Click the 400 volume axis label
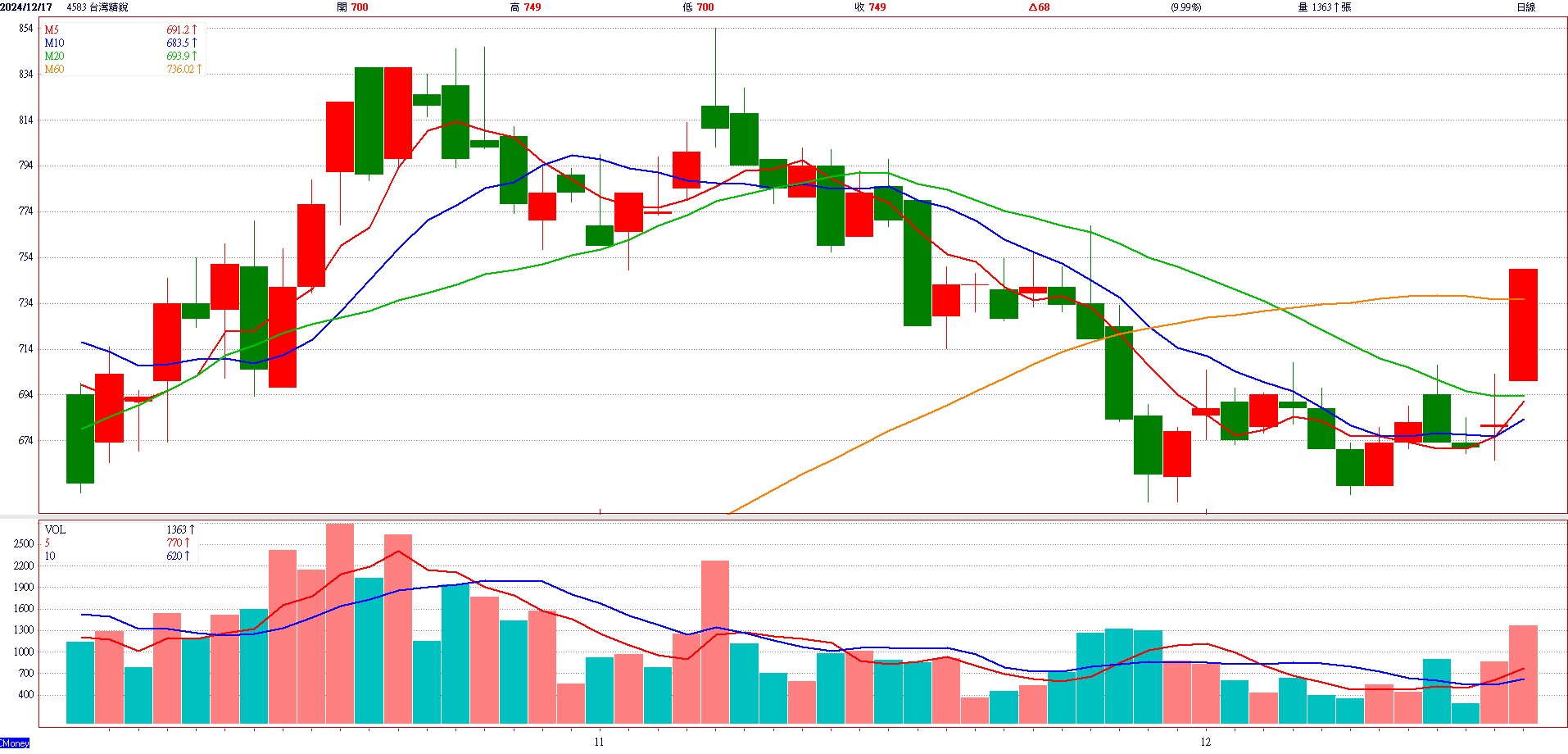 coord(26,694)
